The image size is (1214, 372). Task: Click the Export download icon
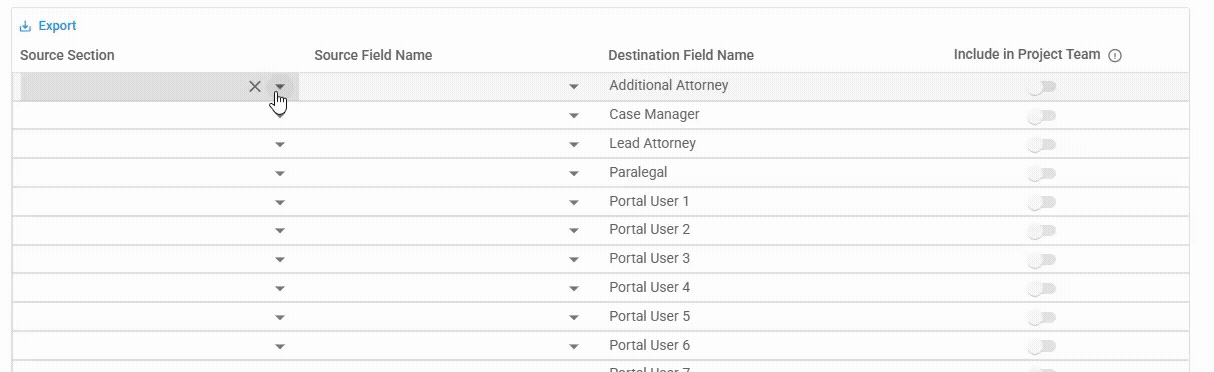click(x=26, y=27)
